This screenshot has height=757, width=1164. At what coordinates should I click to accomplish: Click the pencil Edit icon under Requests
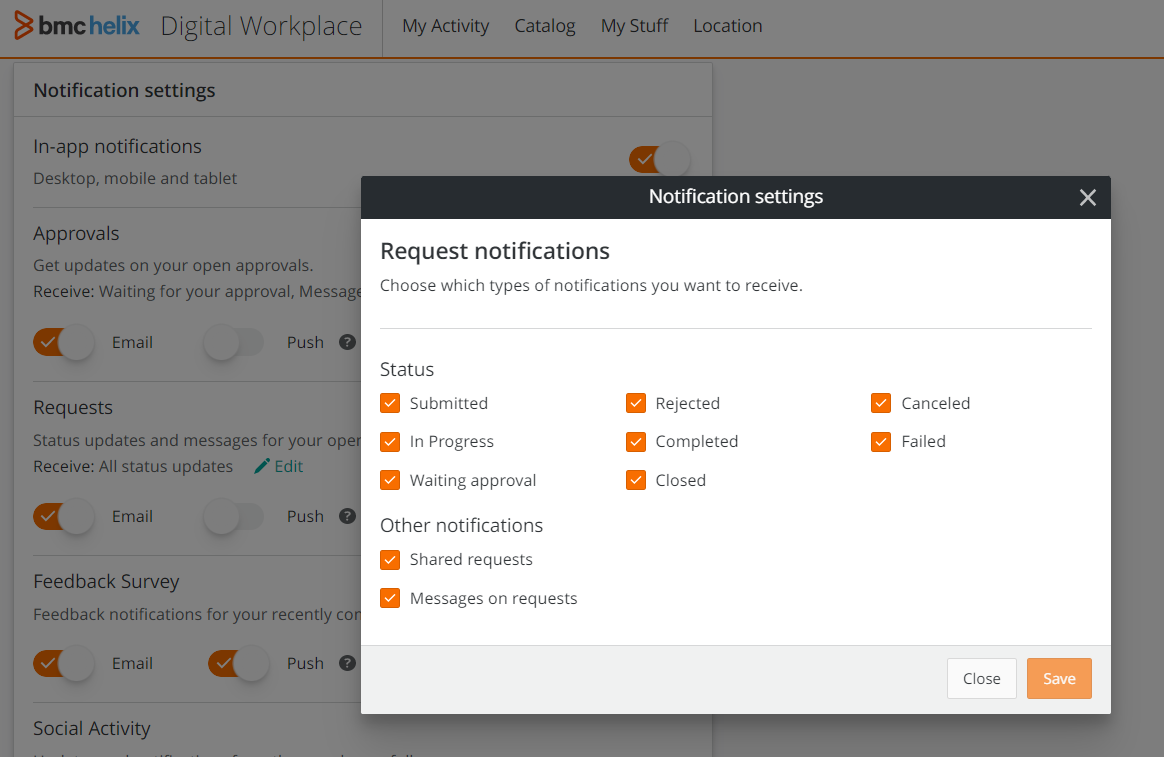pos(262,466)
